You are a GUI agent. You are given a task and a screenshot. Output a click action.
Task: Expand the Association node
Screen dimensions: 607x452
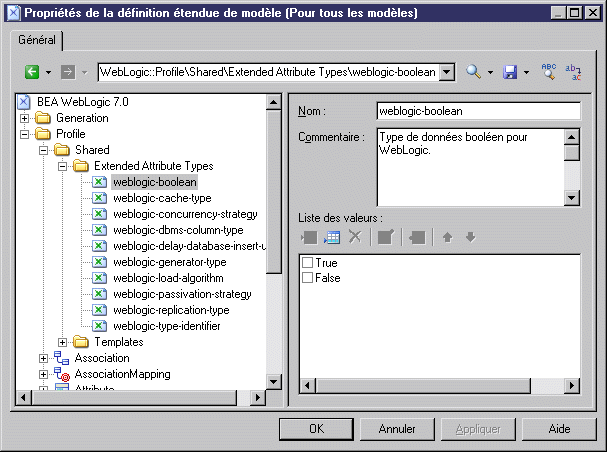(43, 358)
